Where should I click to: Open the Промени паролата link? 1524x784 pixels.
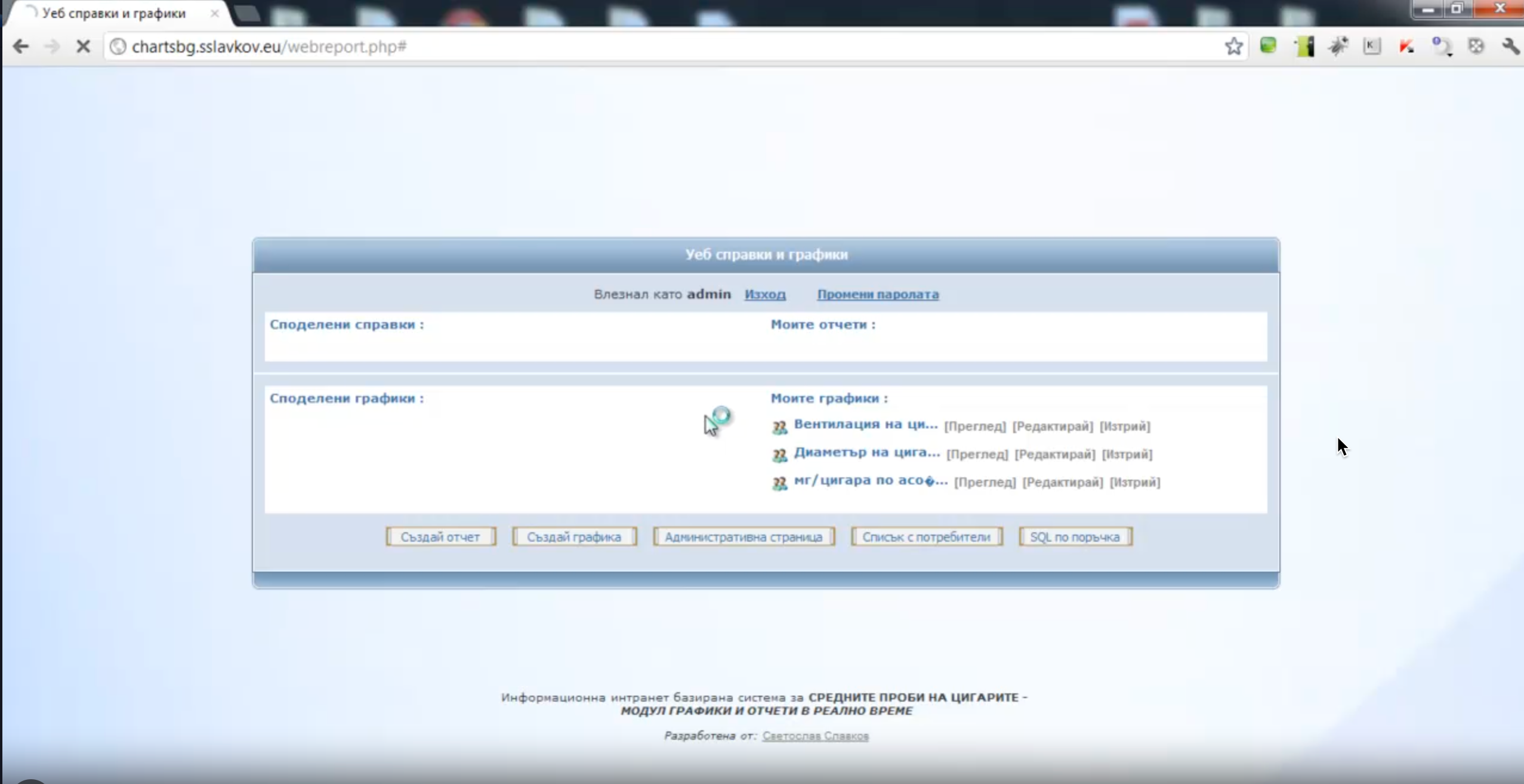tap(878, 294)
